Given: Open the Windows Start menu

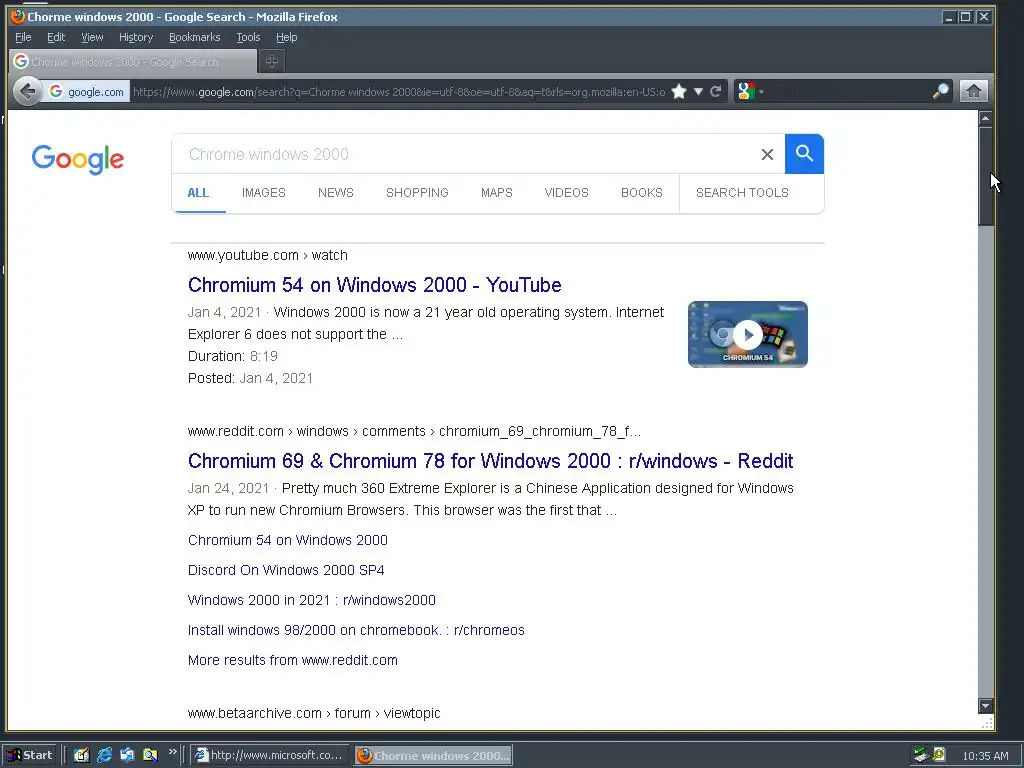Looking at the screenshot, I should click(29, 755).
